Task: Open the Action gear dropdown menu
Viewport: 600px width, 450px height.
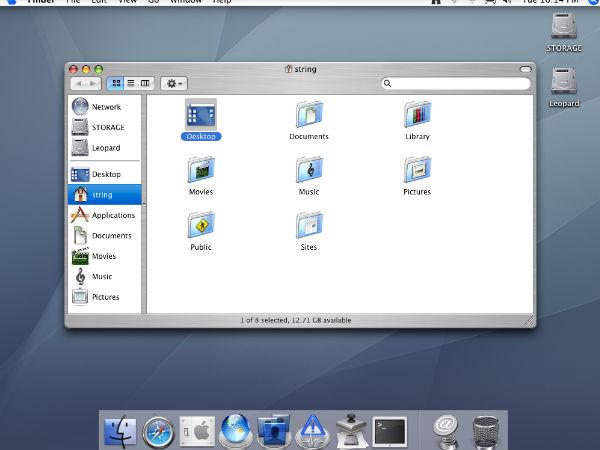Action: point(174,83)
